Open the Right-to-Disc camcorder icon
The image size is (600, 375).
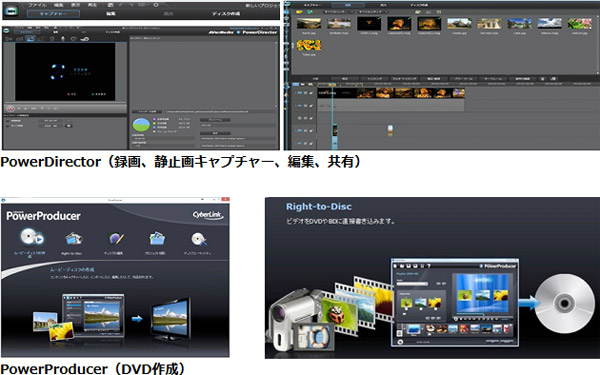pyautogui.click(x=73, y=239)
